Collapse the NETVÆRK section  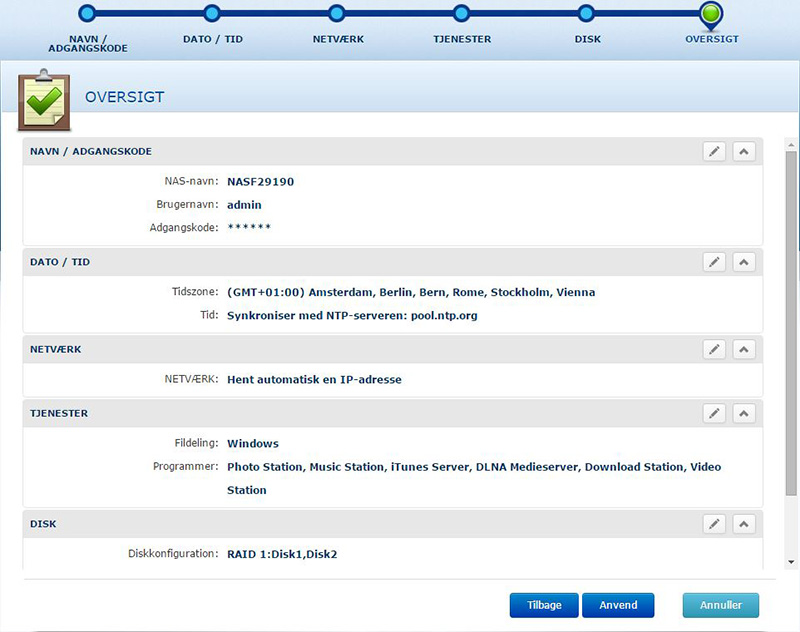pos(744,349)
